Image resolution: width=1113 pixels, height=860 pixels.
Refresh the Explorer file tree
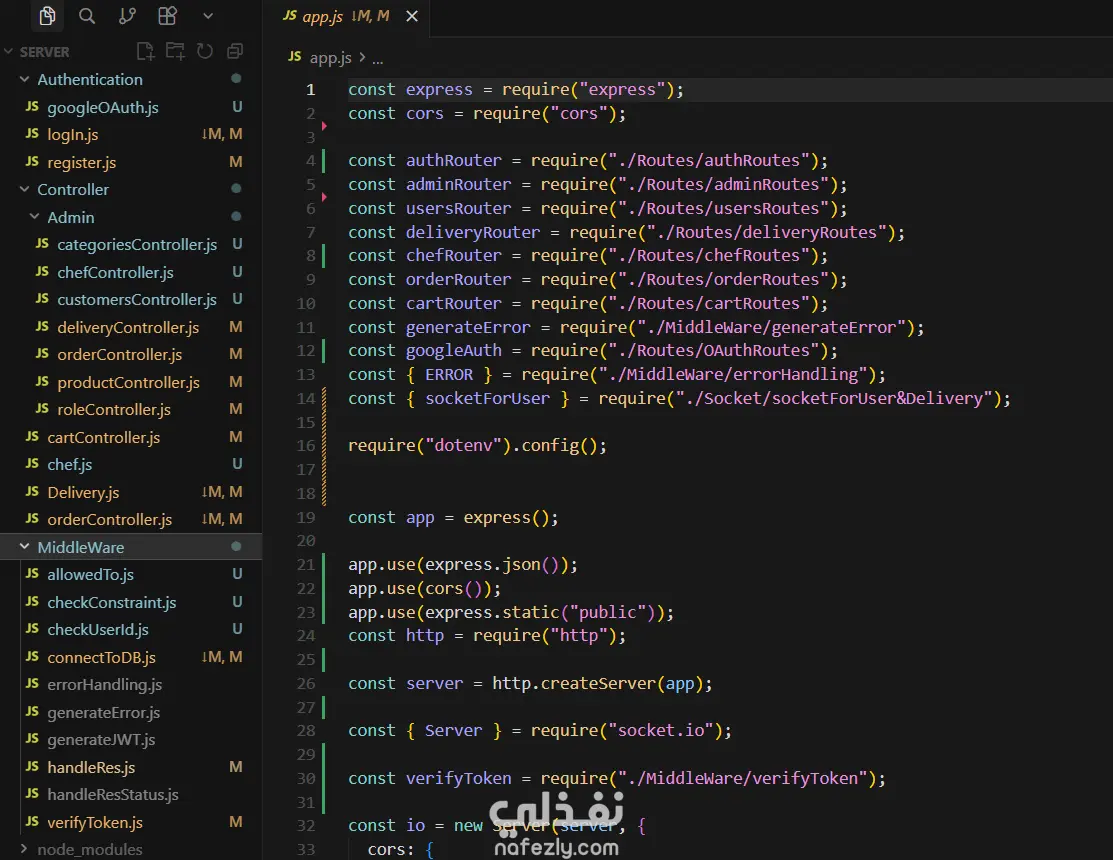[205, 51]
